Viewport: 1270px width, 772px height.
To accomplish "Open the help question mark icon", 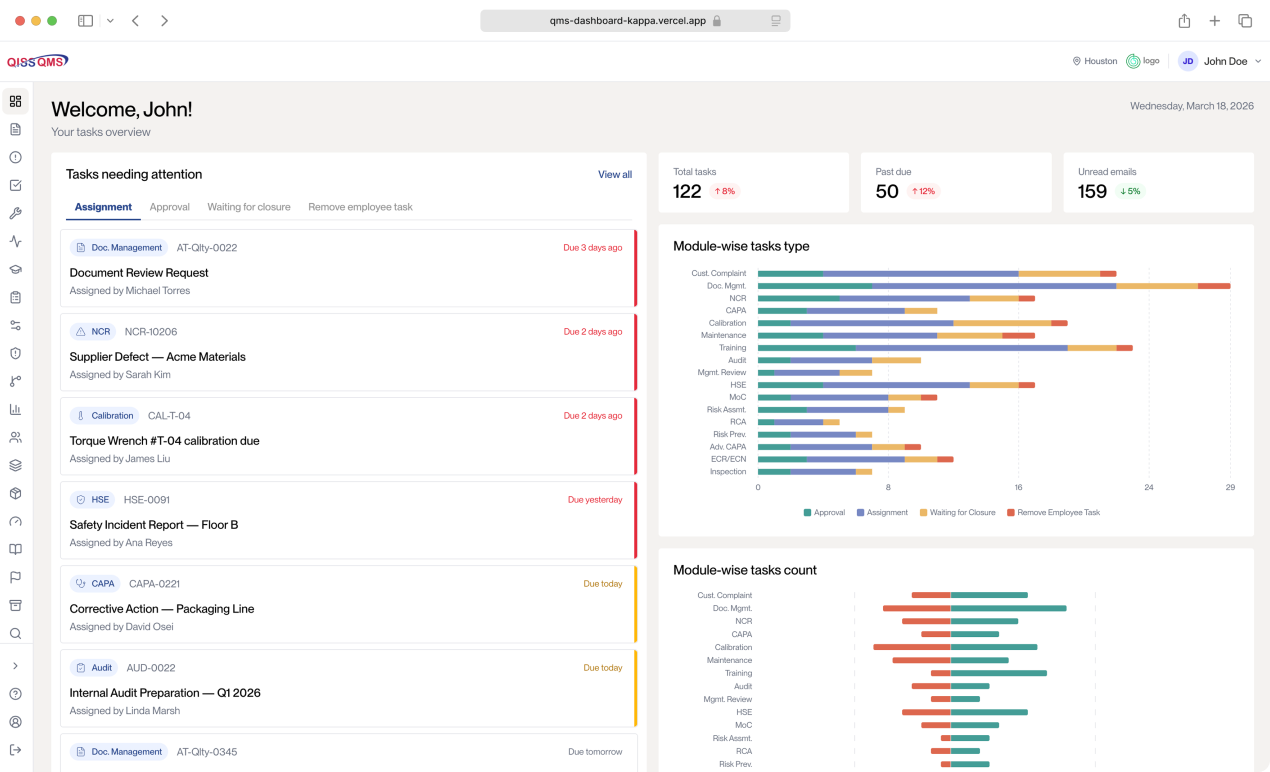I will click(15, 694).
